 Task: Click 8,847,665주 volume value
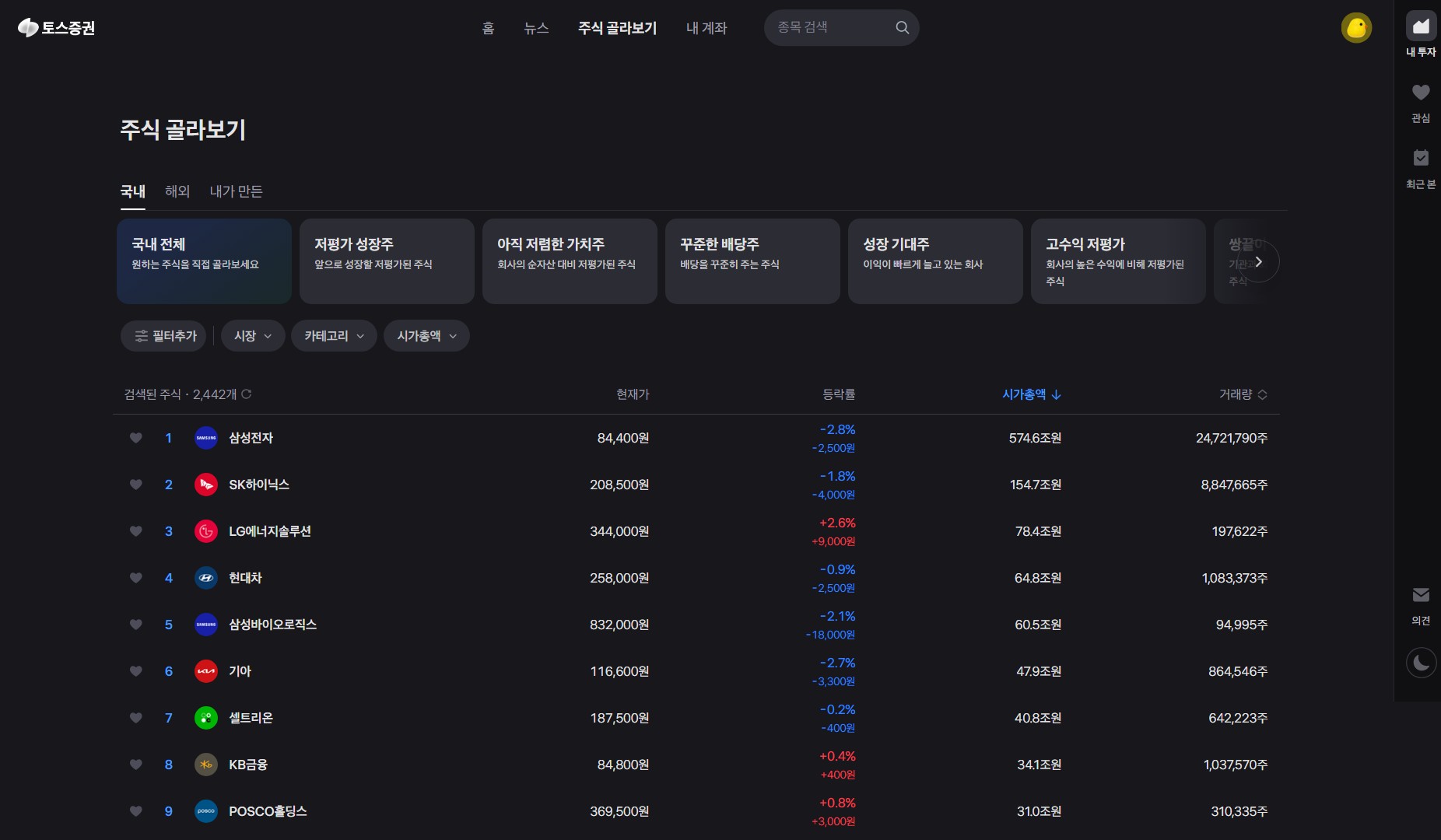point(1234,485)
